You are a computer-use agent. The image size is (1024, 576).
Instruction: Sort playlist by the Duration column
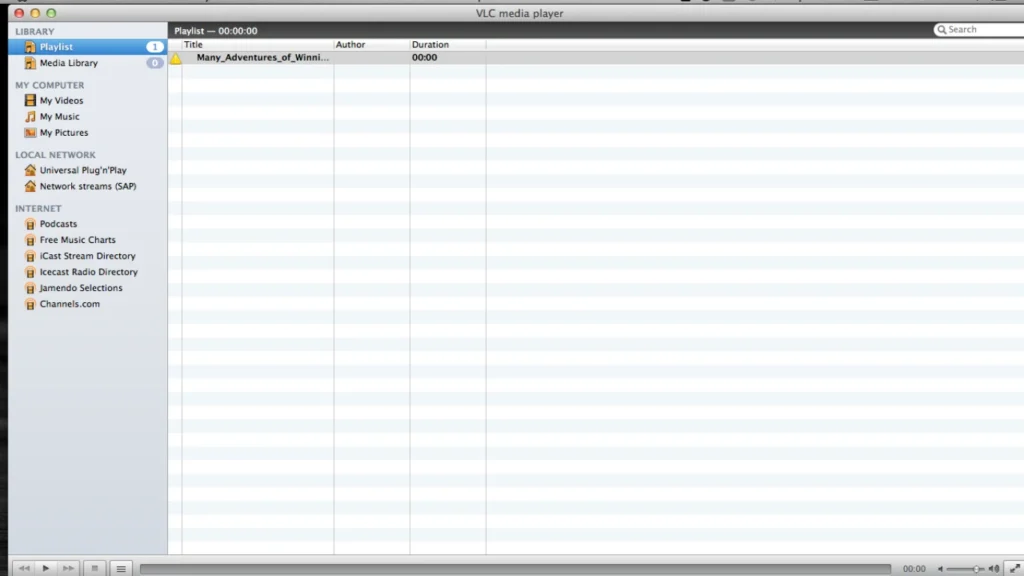click(x=430, y=44)
